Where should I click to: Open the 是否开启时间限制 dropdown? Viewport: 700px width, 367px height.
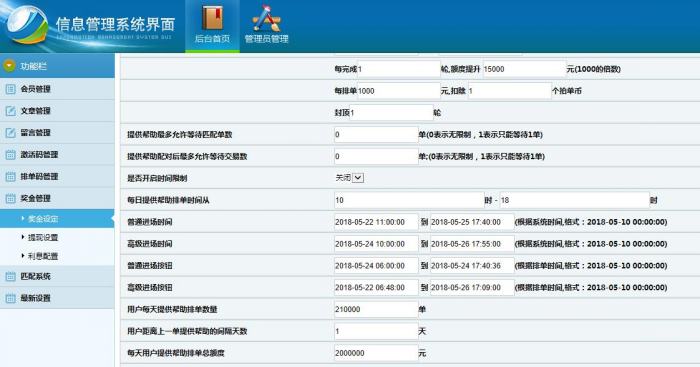point(358,178)
